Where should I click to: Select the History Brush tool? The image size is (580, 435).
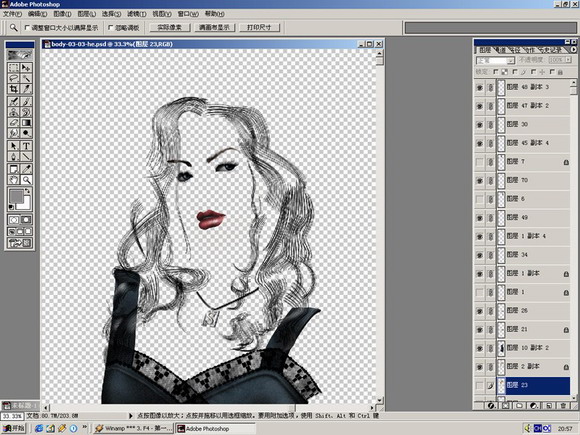point(26,112)
